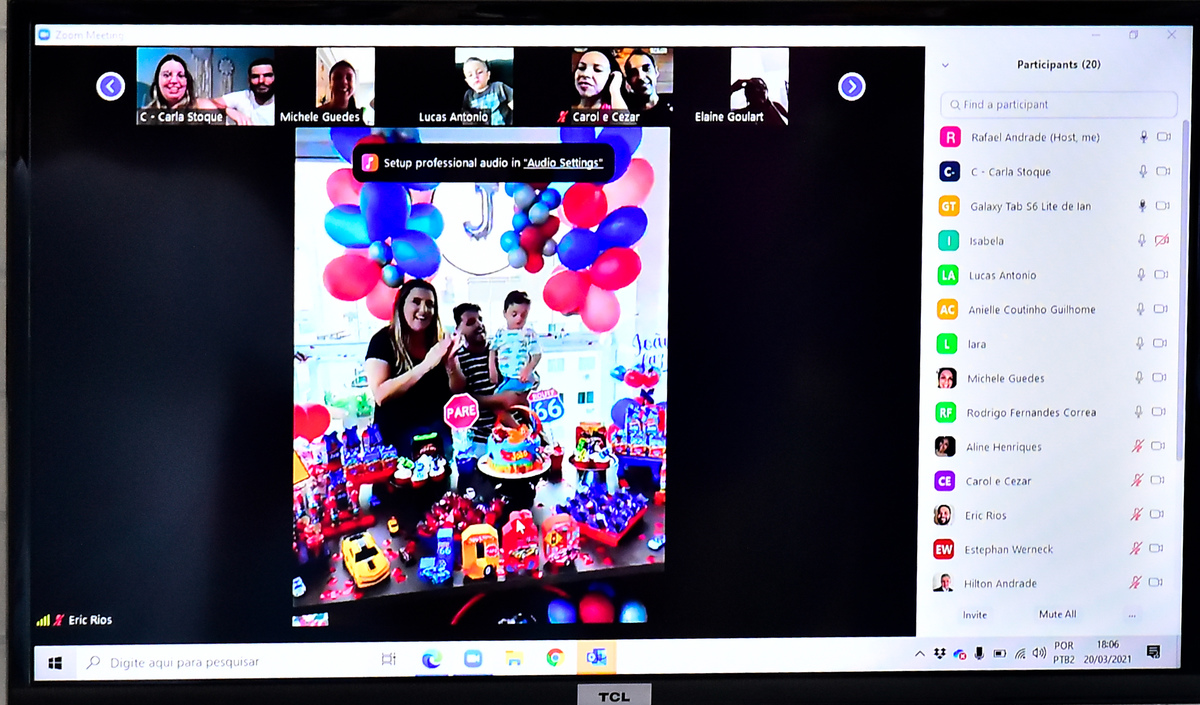Unmute Aline Henriques microphone
Screen dimensions: 1200x705
pos(1136,446)
